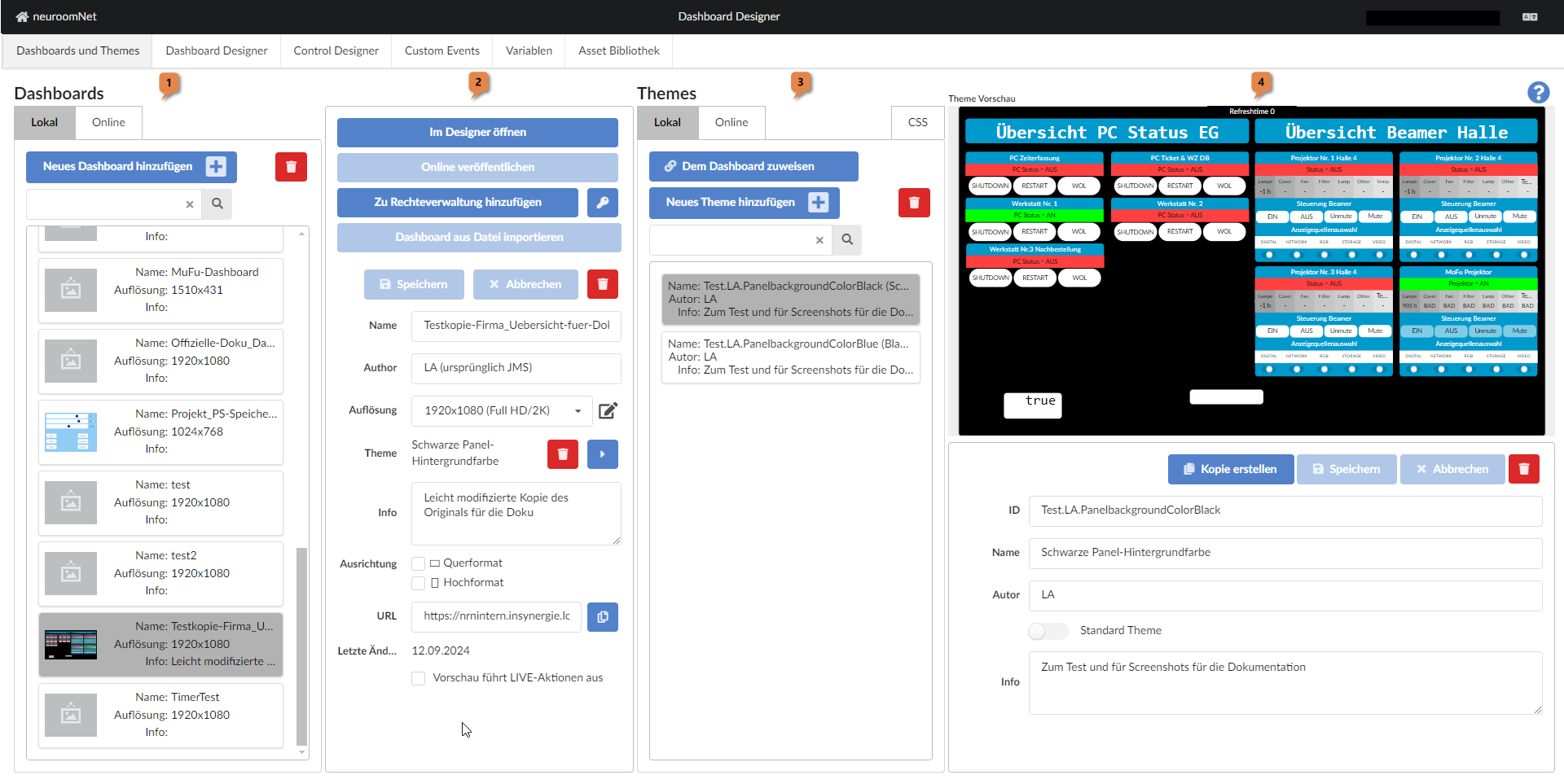Toggle the Standard Theme switch
The width and height of the screenshot is (1564, 784).
(x=1048, y=631)
